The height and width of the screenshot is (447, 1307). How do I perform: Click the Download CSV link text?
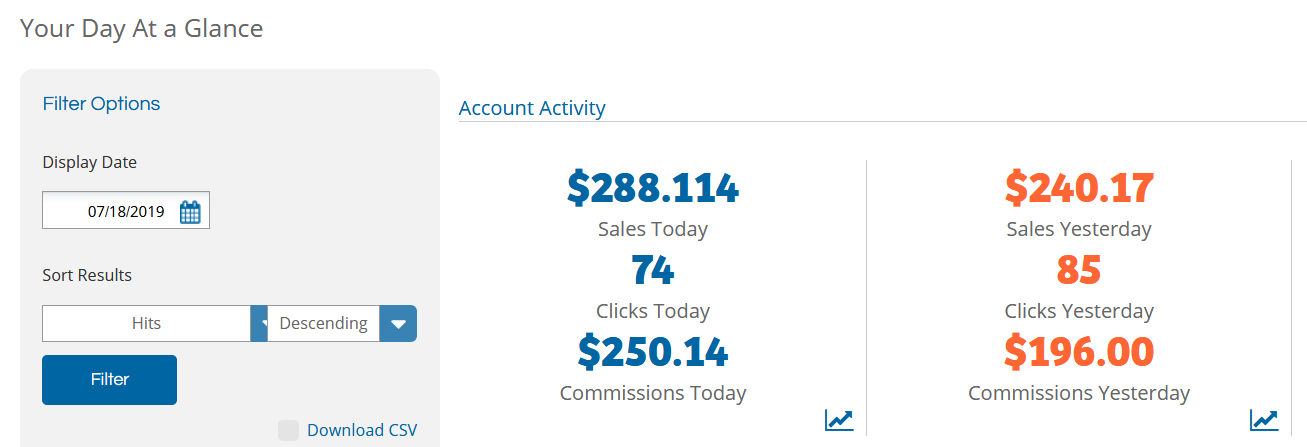click(362, 430)
